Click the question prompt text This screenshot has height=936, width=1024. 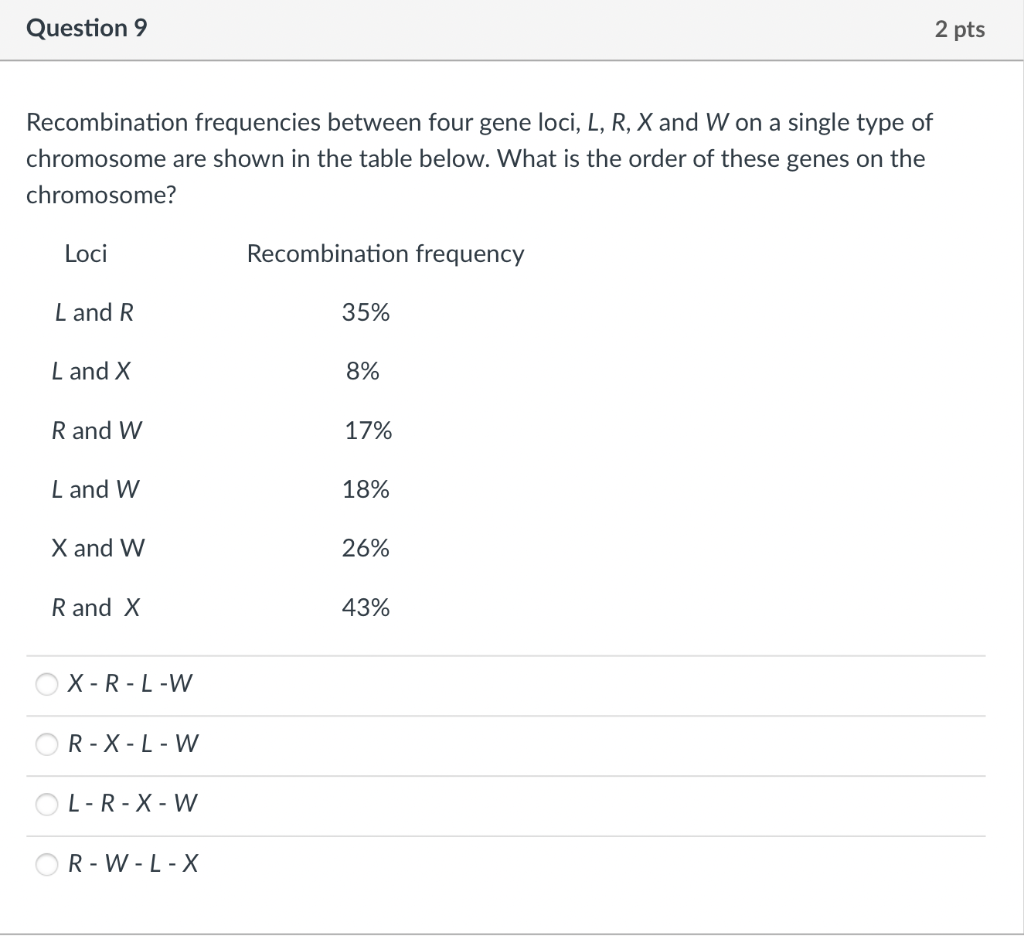[480, 158]
